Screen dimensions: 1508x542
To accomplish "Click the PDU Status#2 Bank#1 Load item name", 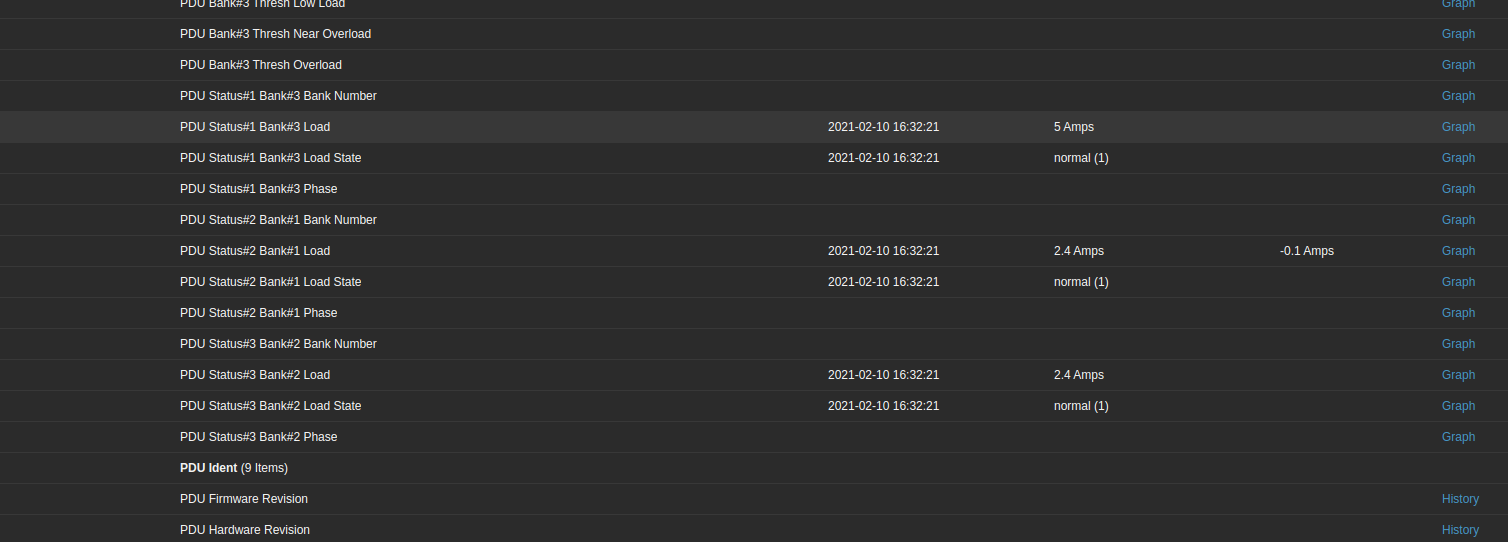I will (255, 251).
